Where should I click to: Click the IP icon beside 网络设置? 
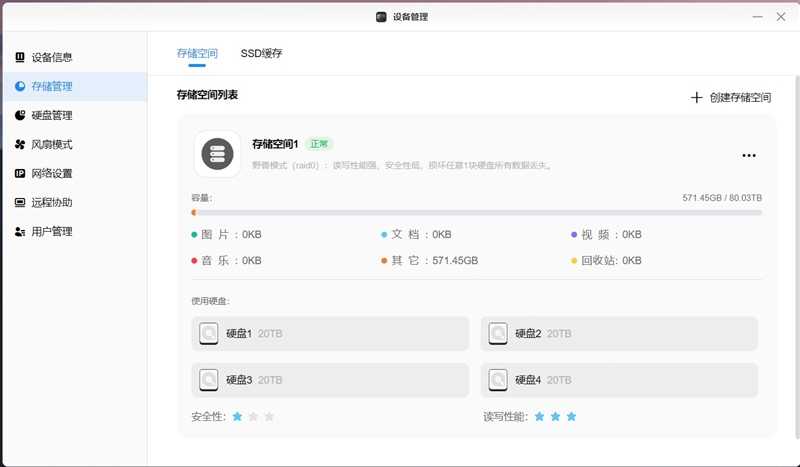point(20,174)
